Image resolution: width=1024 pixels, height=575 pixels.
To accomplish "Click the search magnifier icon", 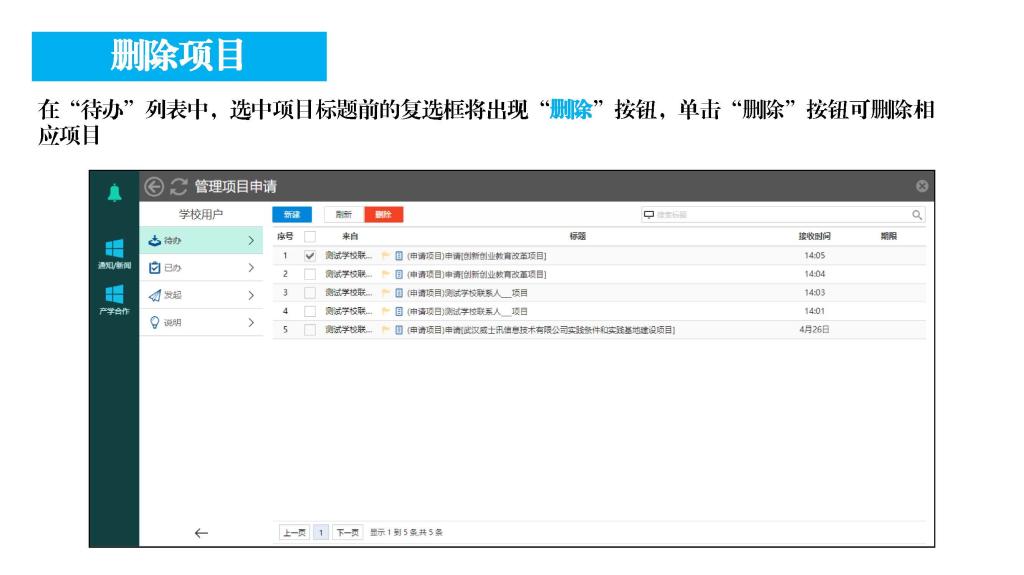I will [916, 214].
